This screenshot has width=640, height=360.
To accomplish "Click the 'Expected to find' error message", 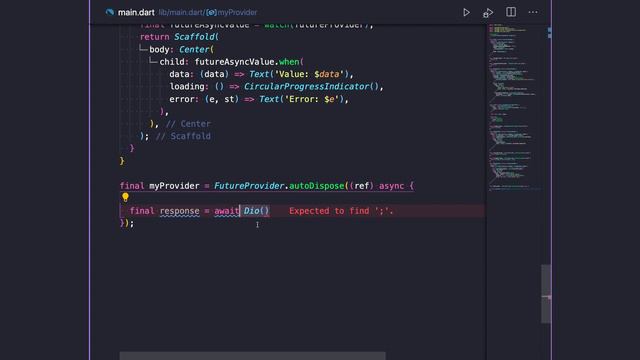I will tap(341, 211).
